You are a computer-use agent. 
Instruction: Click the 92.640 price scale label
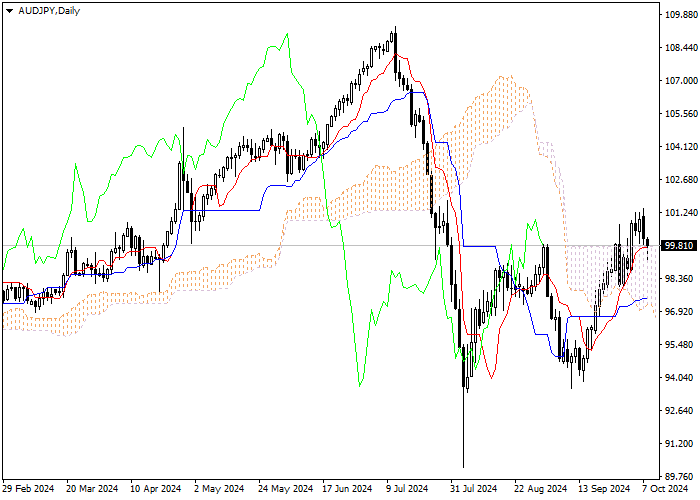coord(679,411)
